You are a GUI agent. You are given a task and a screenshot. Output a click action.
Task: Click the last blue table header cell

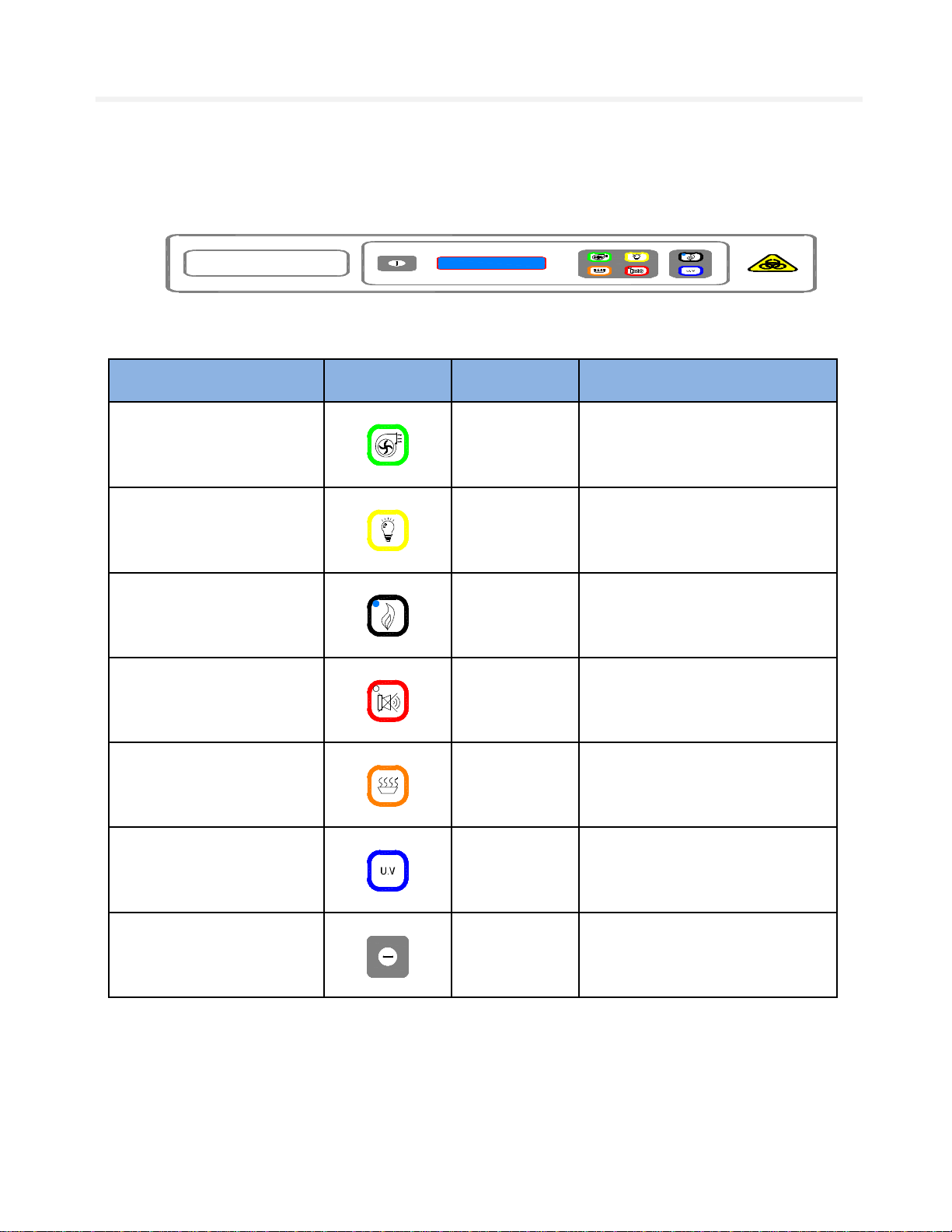pyautogui.click(x=708, y=380)
